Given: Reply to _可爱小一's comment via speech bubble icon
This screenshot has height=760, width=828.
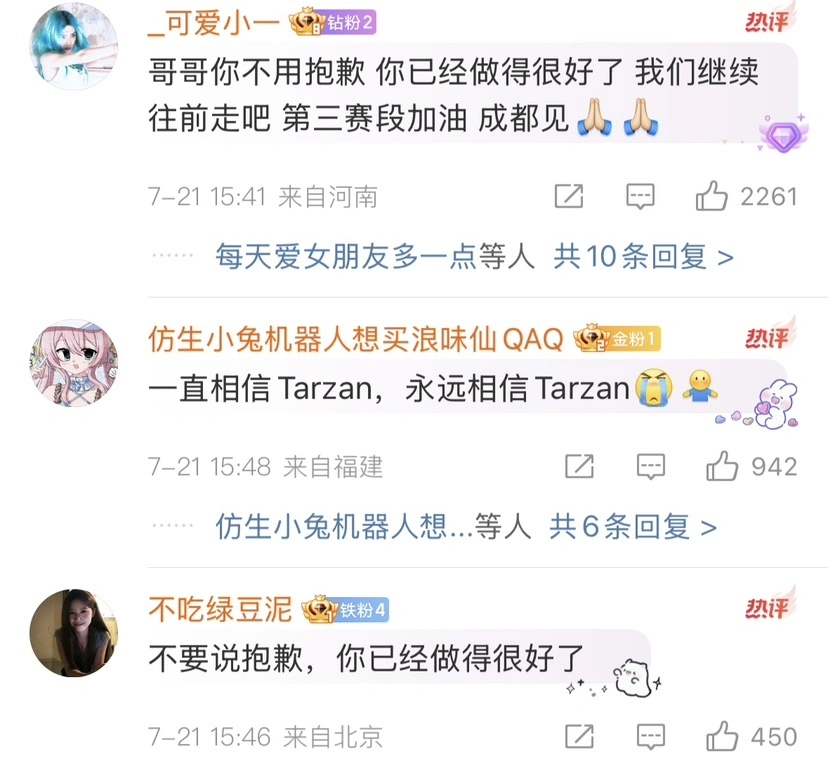Looking at the screenshot, I should click(640, 197).
